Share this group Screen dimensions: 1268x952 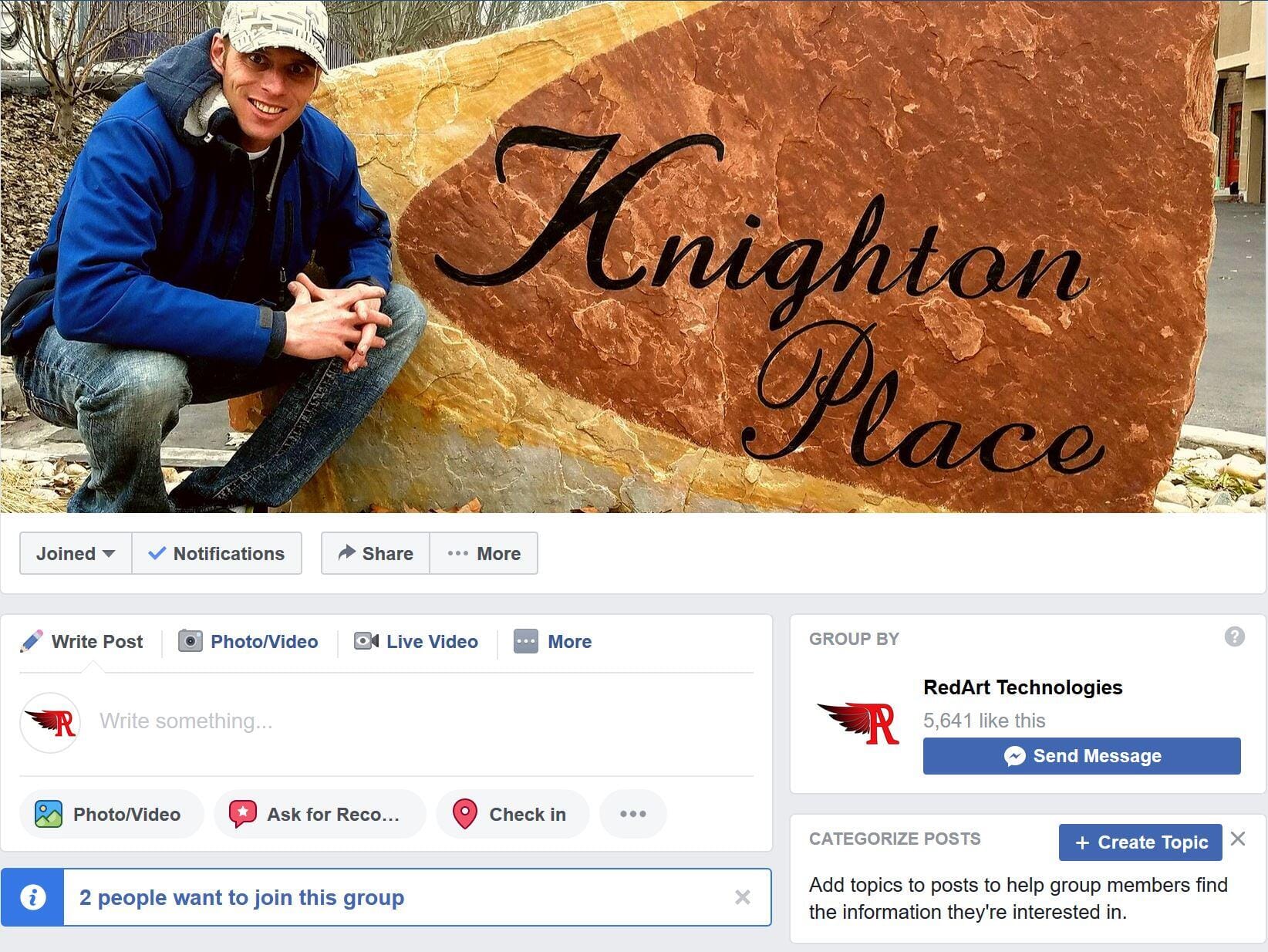pos(376,553)
